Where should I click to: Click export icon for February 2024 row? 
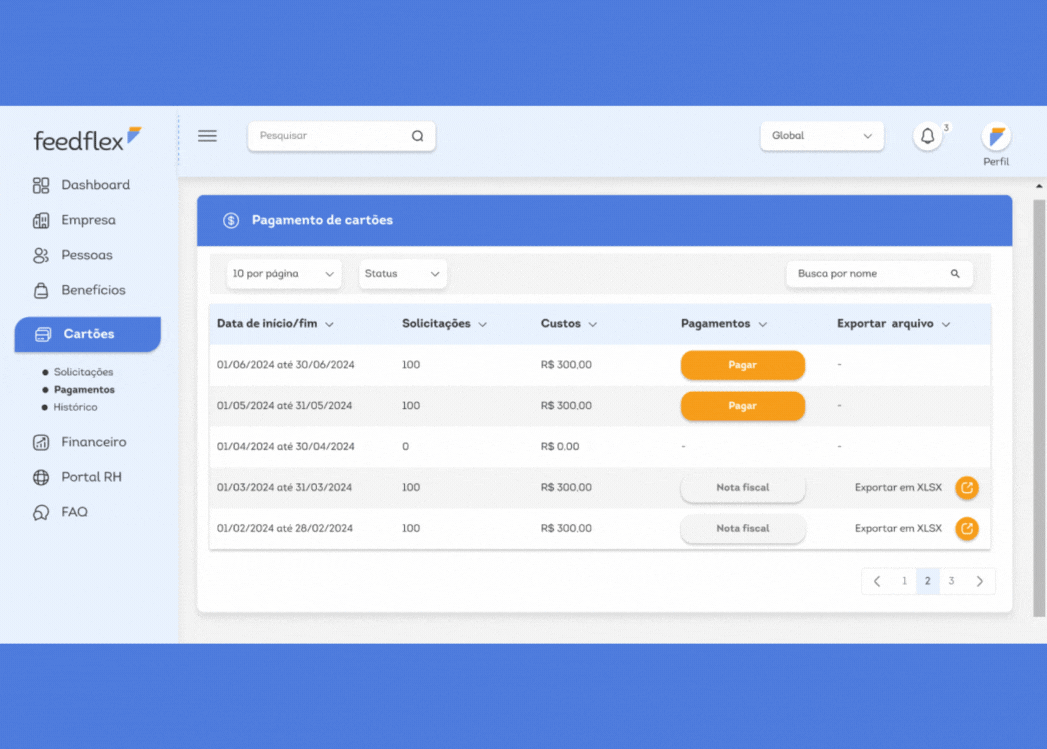coord(966,528)
